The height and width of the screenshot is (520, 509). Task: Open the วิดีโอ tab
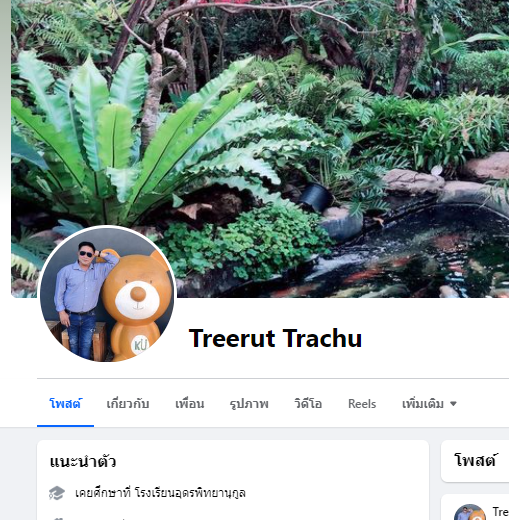(x=308, y=404)
